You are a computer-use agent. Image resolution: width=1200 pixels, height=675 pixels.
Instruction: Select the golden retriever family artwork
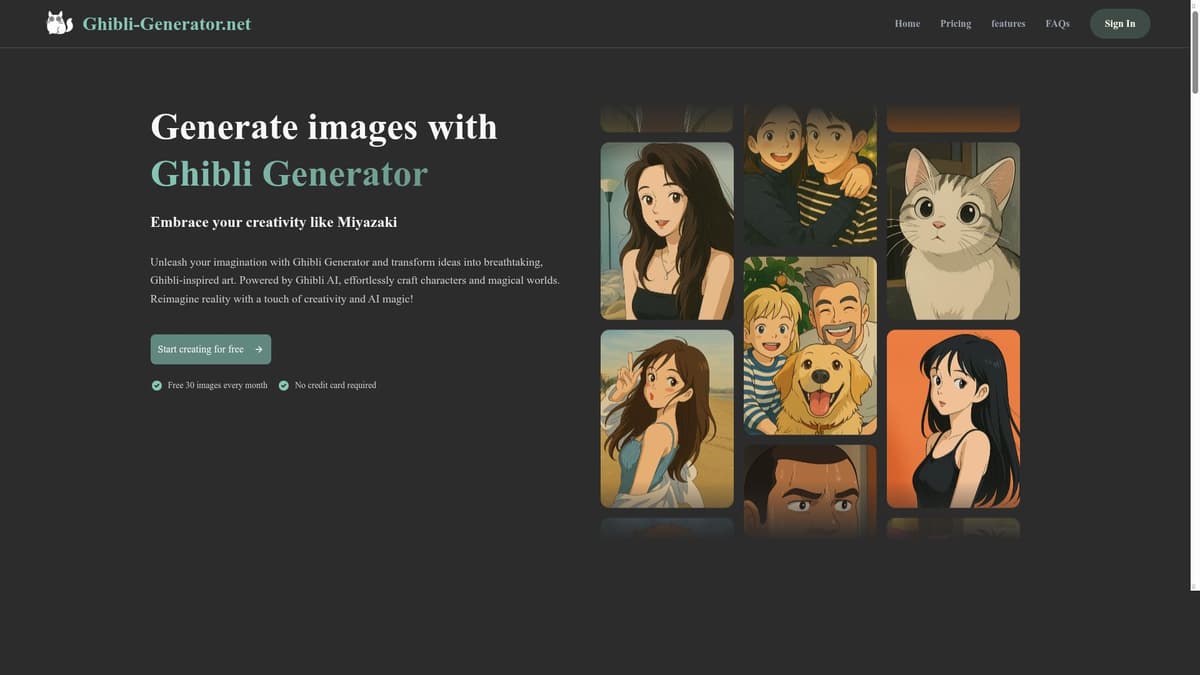click(x=810, y=346)
